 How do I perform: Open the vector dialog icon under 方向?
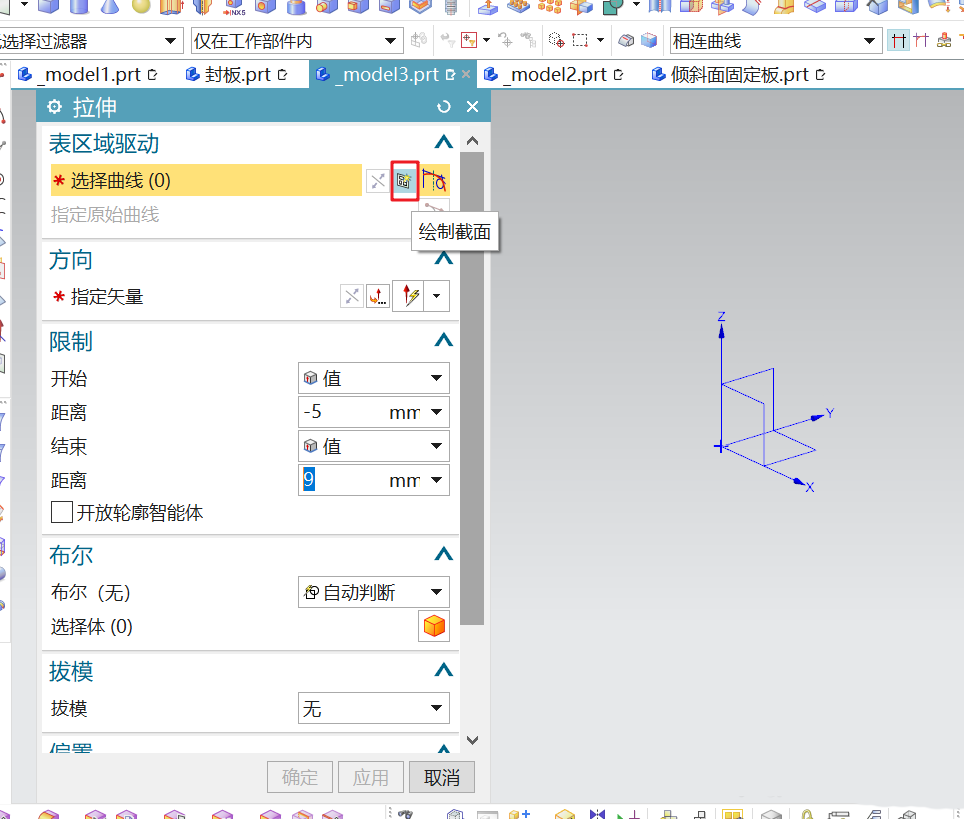click(378, 296)
